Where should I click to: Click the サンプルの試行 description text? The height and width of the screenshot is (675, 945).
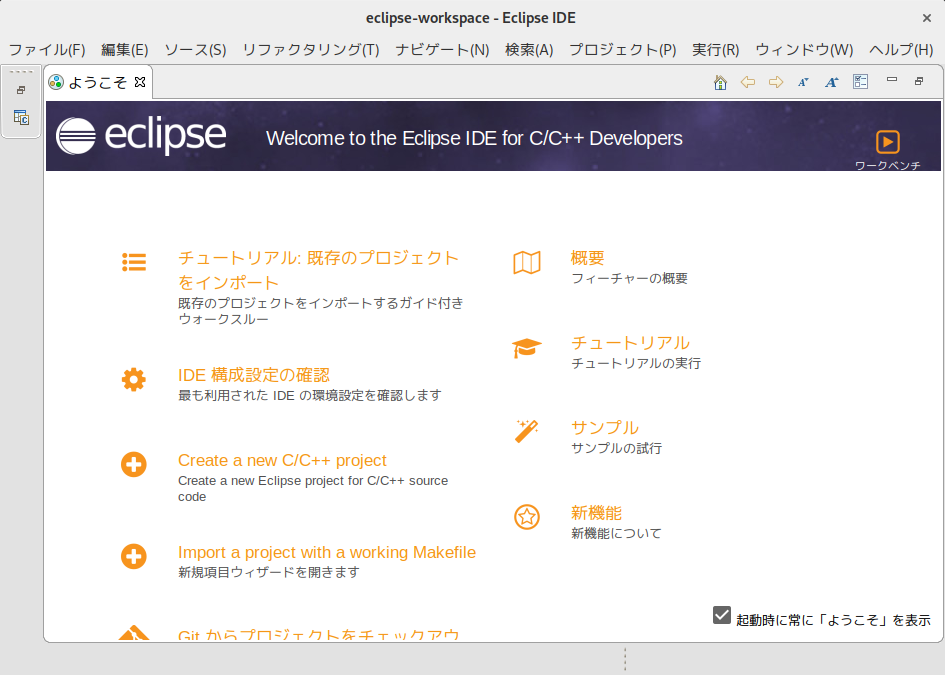(x=617, y=448)
